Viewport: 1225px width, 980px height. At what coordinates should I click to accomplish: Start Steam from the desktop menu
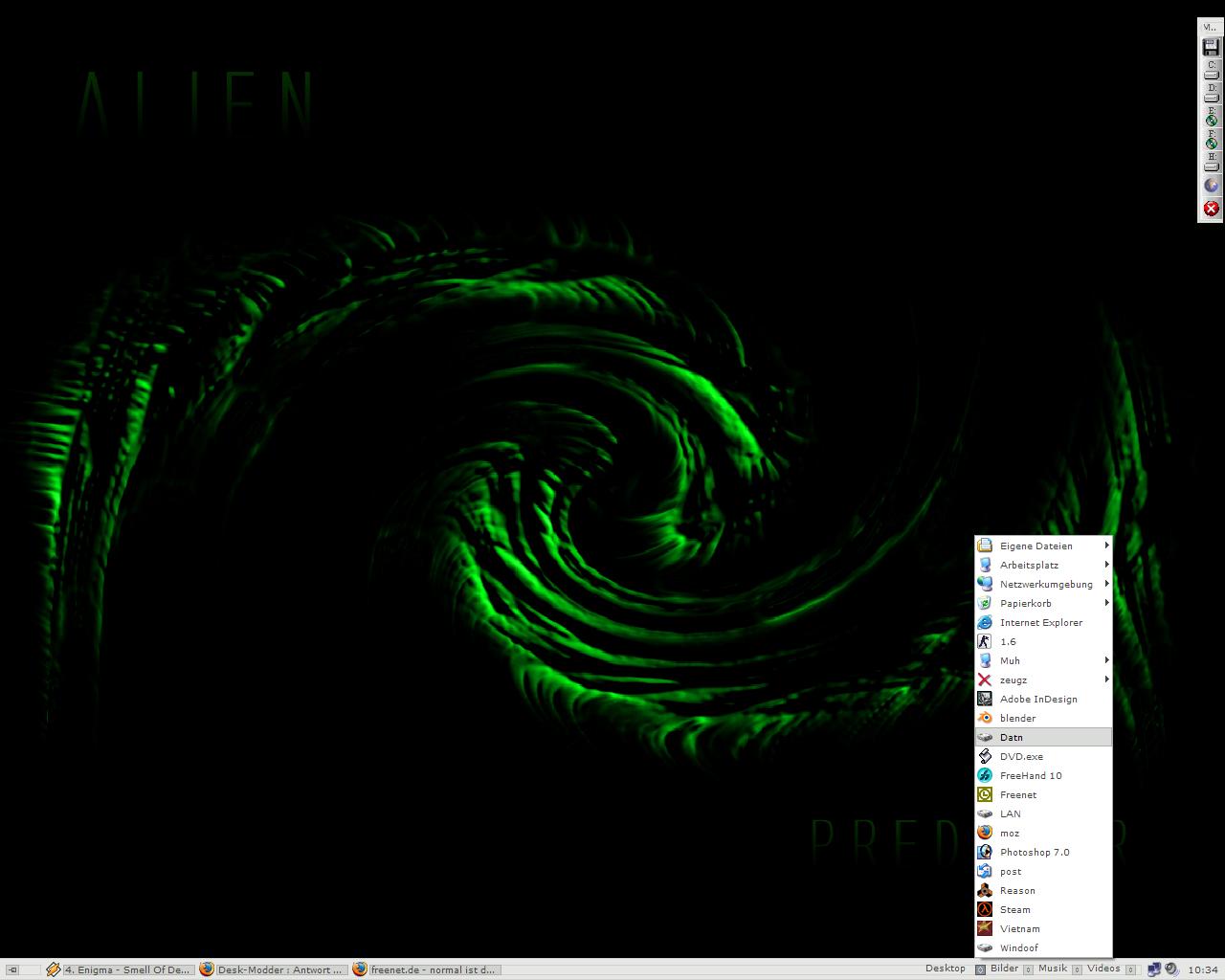pos(1014,909)
